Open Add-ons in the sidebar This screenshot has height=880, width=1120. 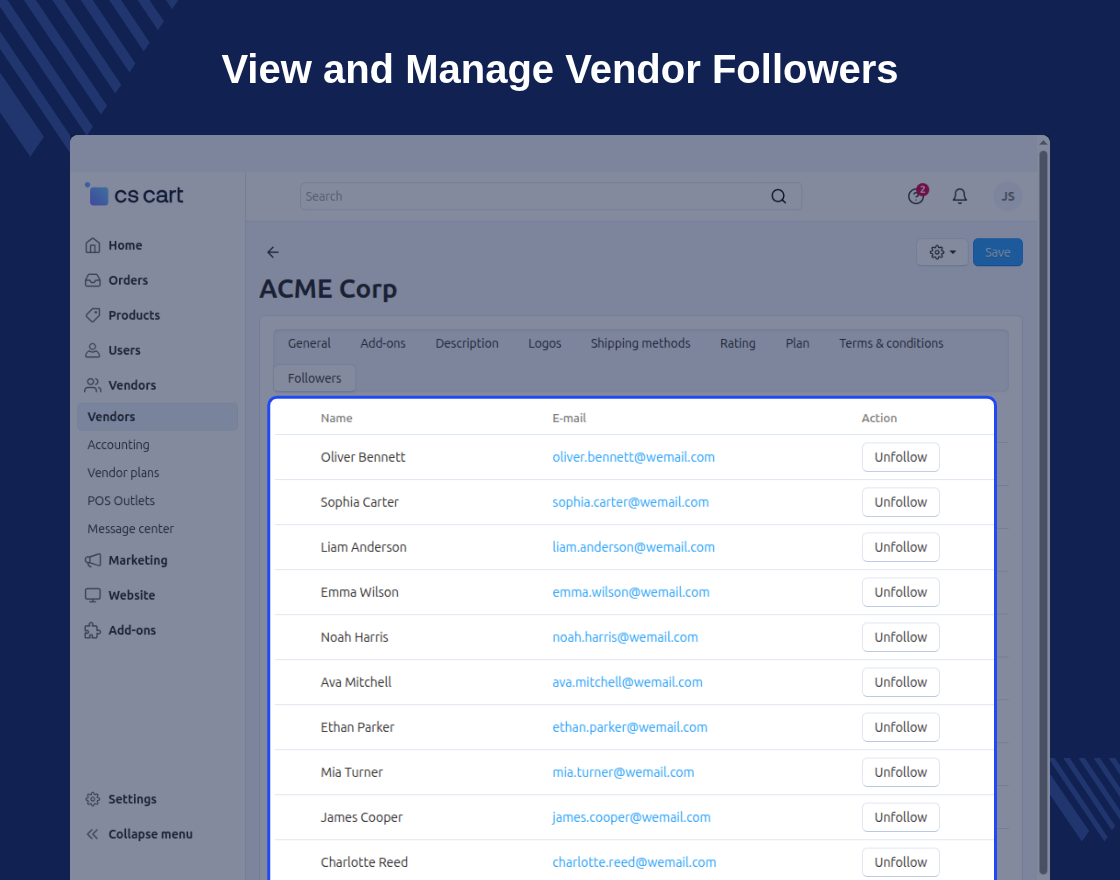pos(120,630)
